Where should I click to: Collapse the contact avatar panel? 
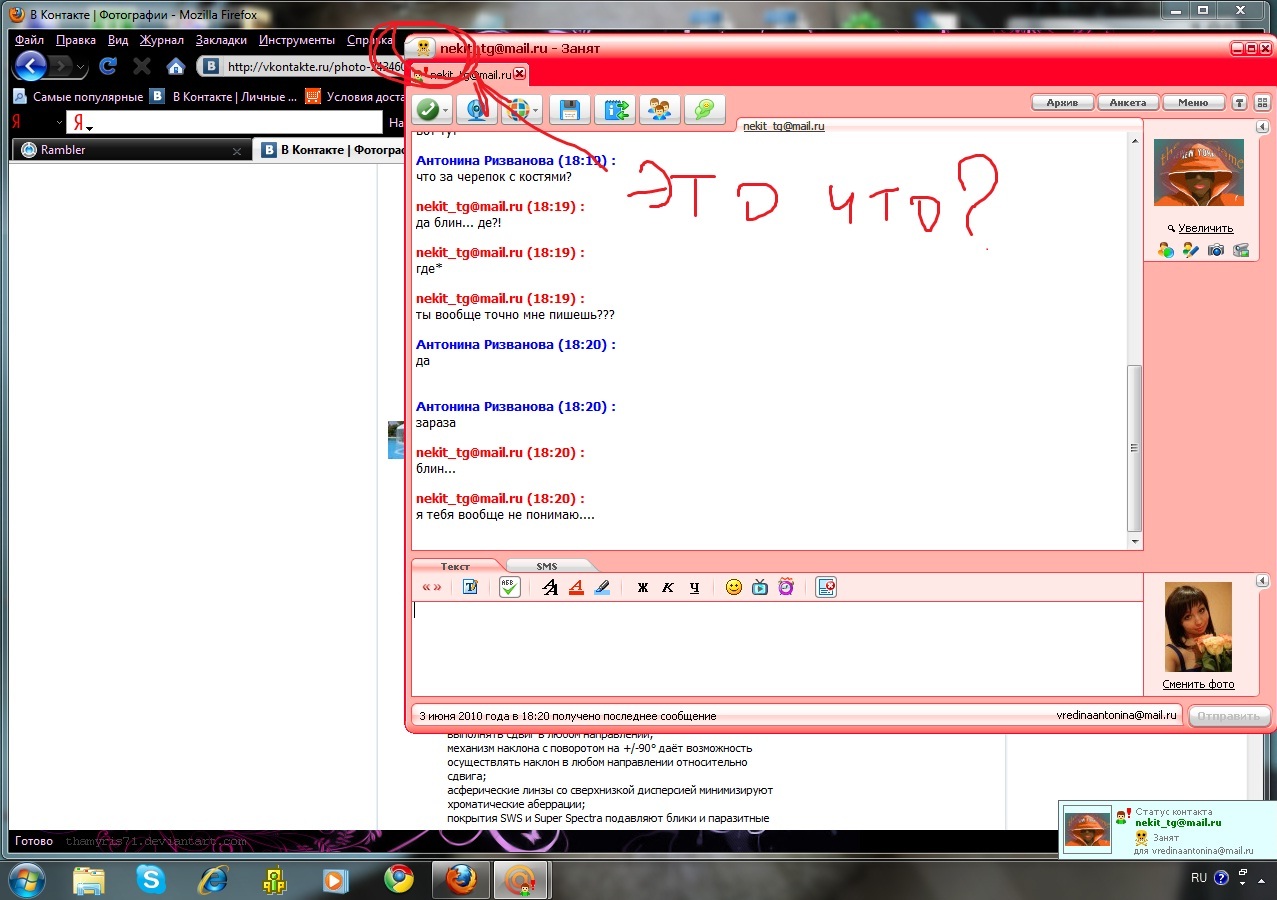1262,127
